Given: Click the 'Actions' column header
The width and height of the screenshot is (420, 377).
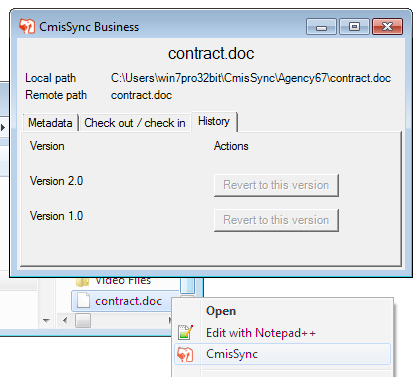Looking at the screenshot, I should click(231, 146).
